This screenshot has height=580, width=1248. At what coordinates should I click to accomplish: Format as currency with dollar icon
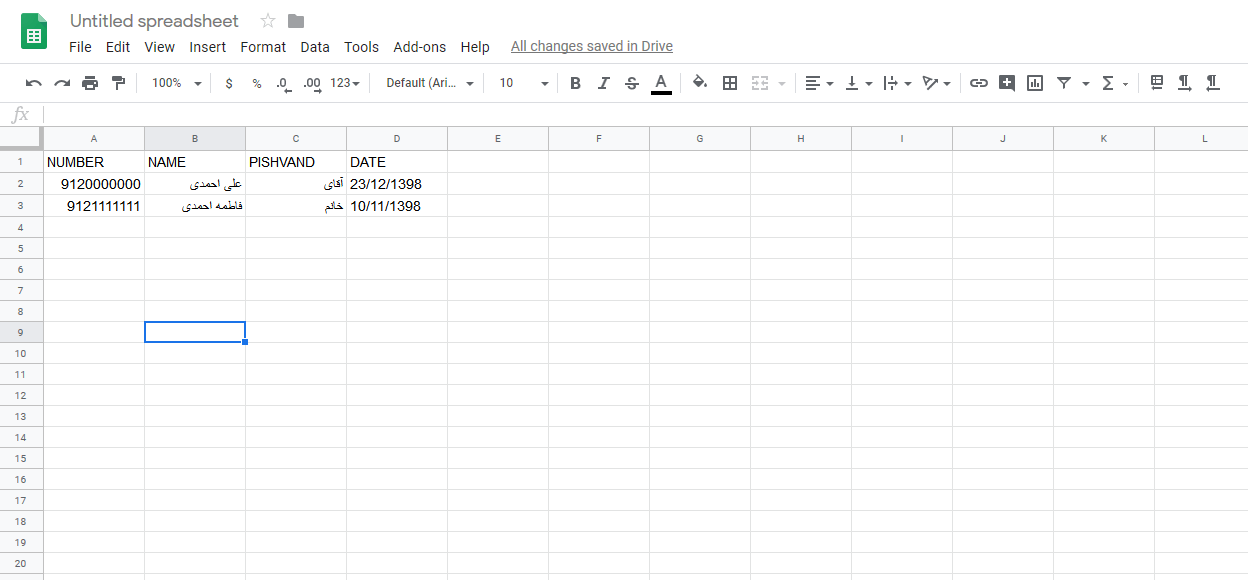pos(229,83)
